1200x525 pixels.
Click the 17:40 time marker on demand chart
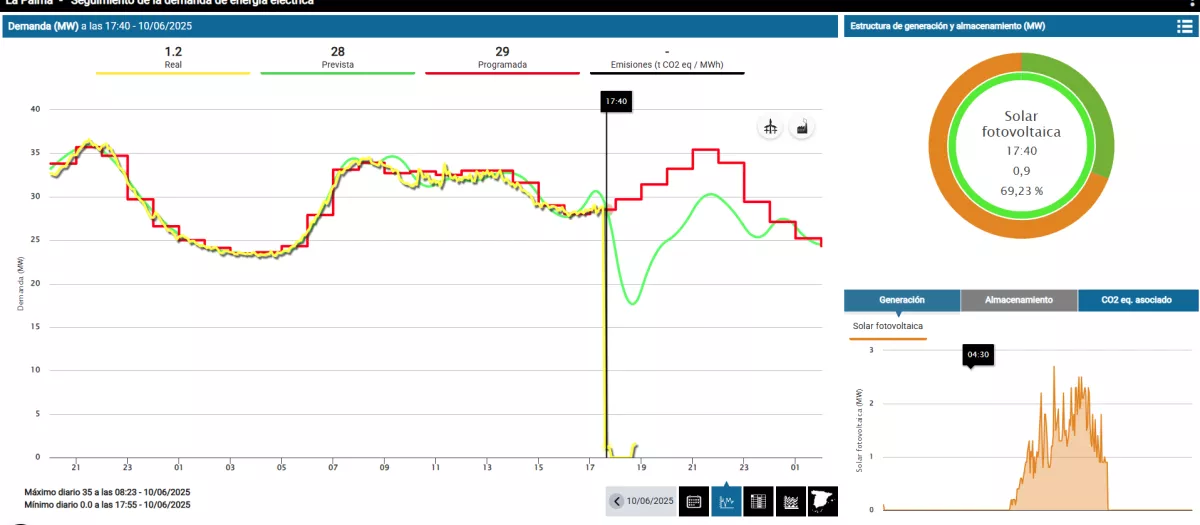[617, 101]
